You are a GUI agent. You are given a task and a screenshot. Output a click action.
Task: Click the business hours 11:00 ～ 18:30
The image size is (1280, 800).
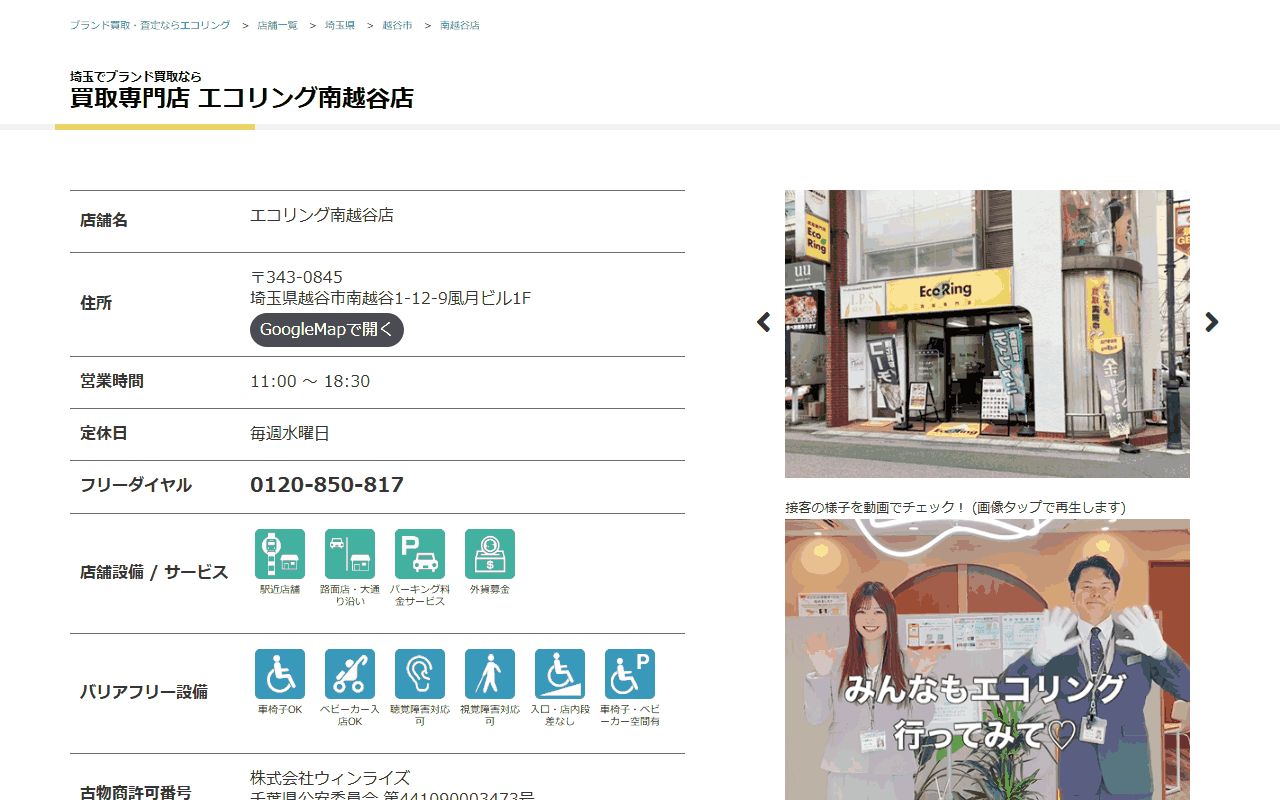310,381
